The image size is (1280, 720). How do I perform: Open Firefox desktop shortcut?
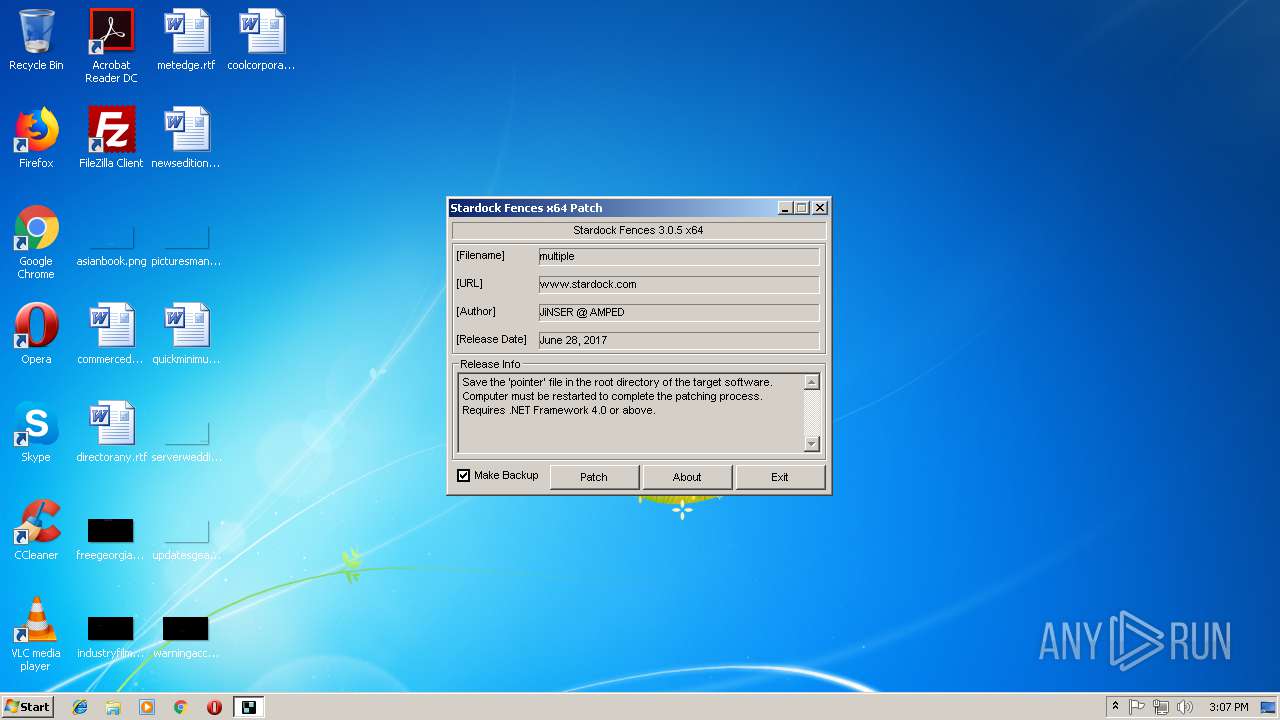click(x=36, y=138)
